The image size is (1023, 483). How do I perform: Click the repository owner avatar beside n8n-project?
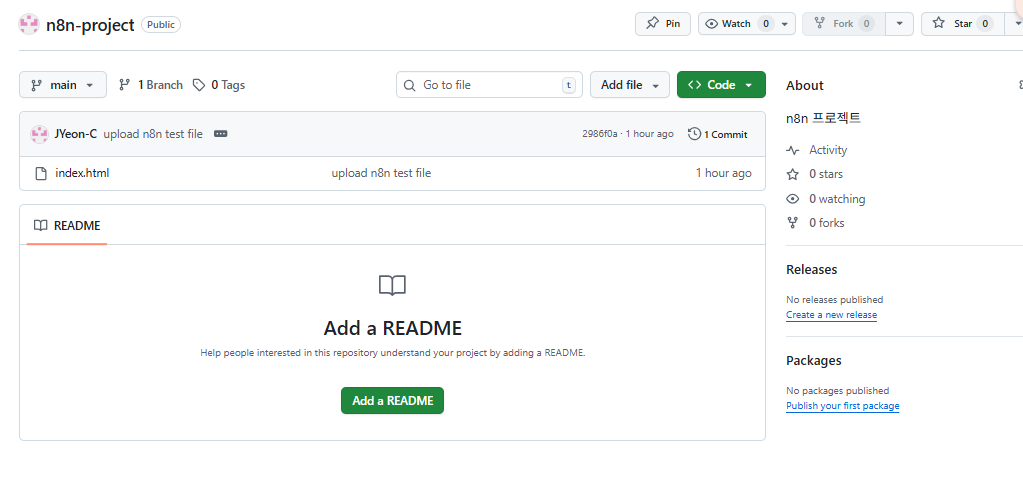click(29, 24)
